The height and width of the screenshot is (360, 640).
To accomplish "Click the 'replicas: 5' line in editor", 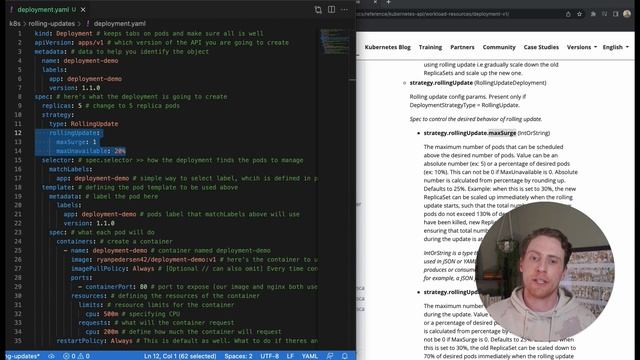I will pos(62,106).
